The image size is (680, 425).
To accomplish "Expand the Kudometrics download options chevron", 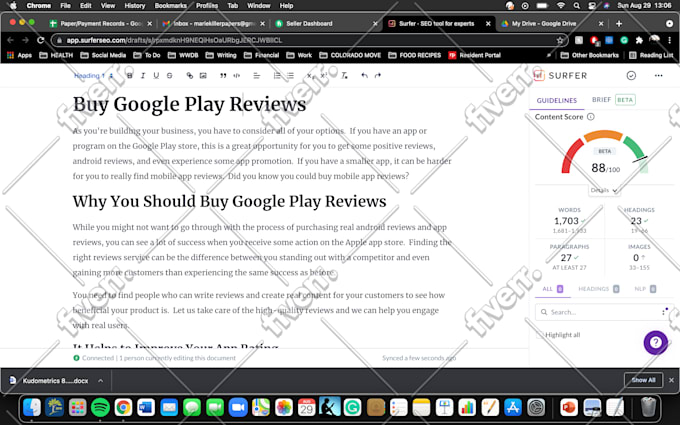I will 101,380.
